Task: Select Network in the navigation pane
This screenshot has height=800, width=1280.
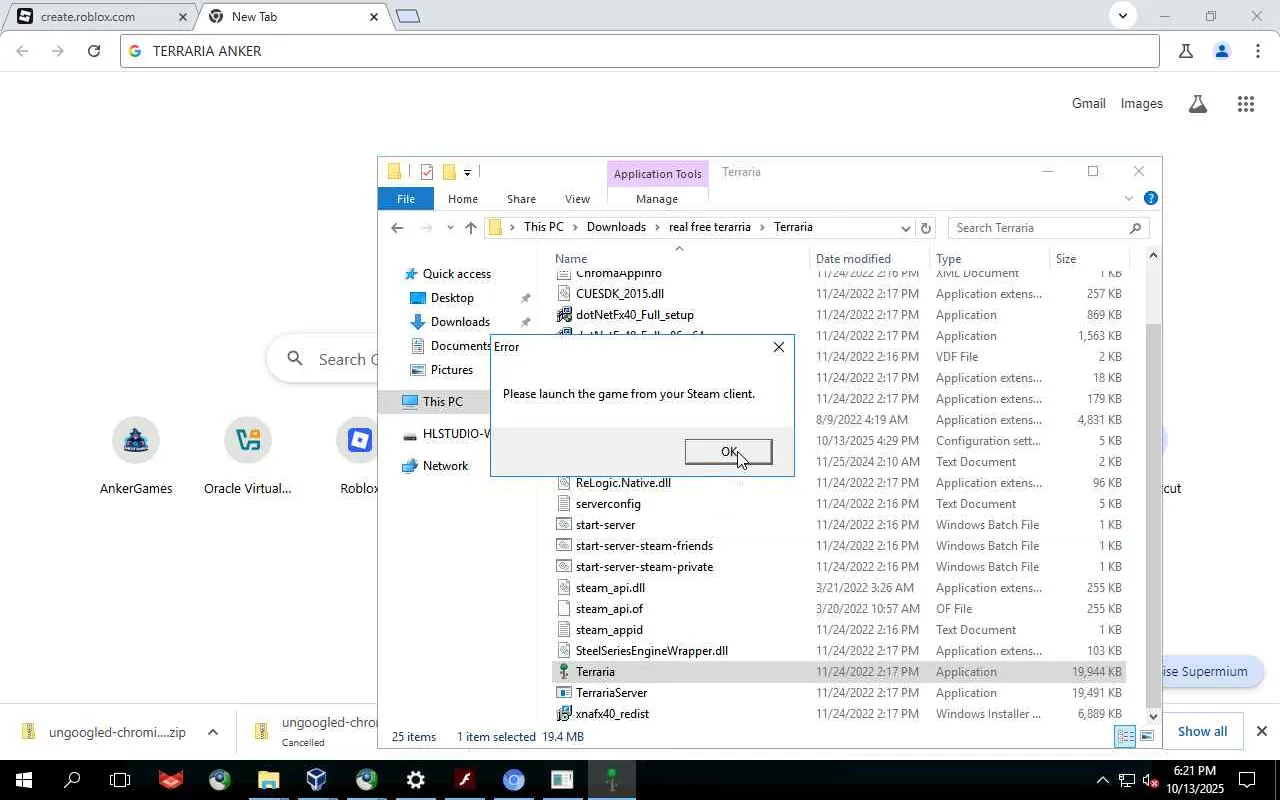Action: click(445, 466)
